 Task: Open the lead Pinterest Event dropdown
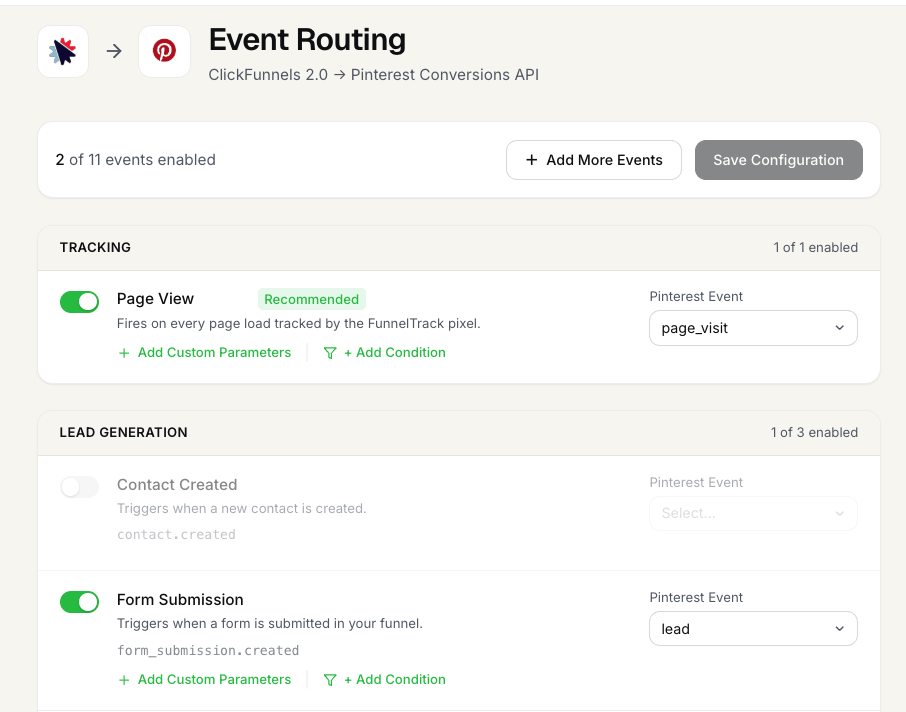pos(753,629)
